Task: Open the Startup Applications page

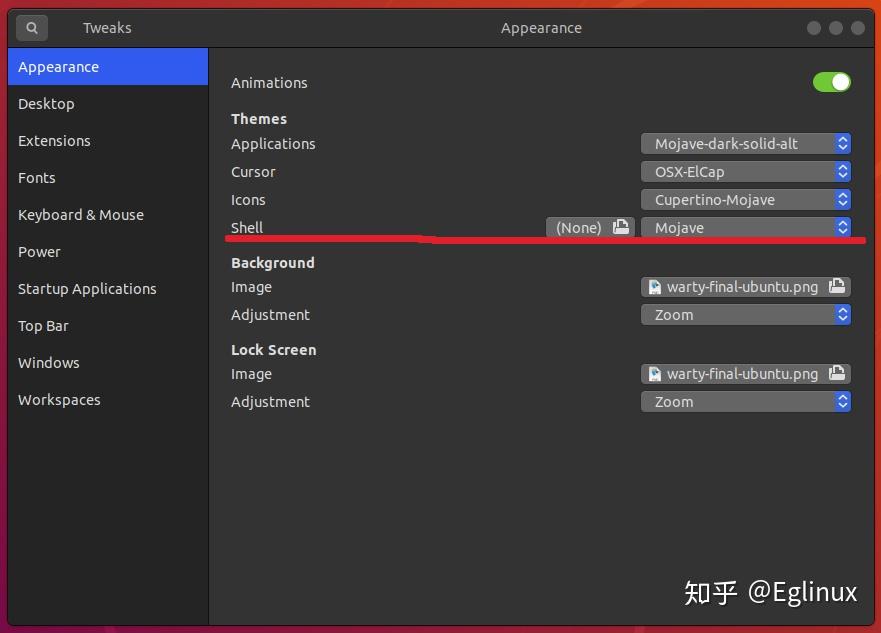Action: pos(87,288)
